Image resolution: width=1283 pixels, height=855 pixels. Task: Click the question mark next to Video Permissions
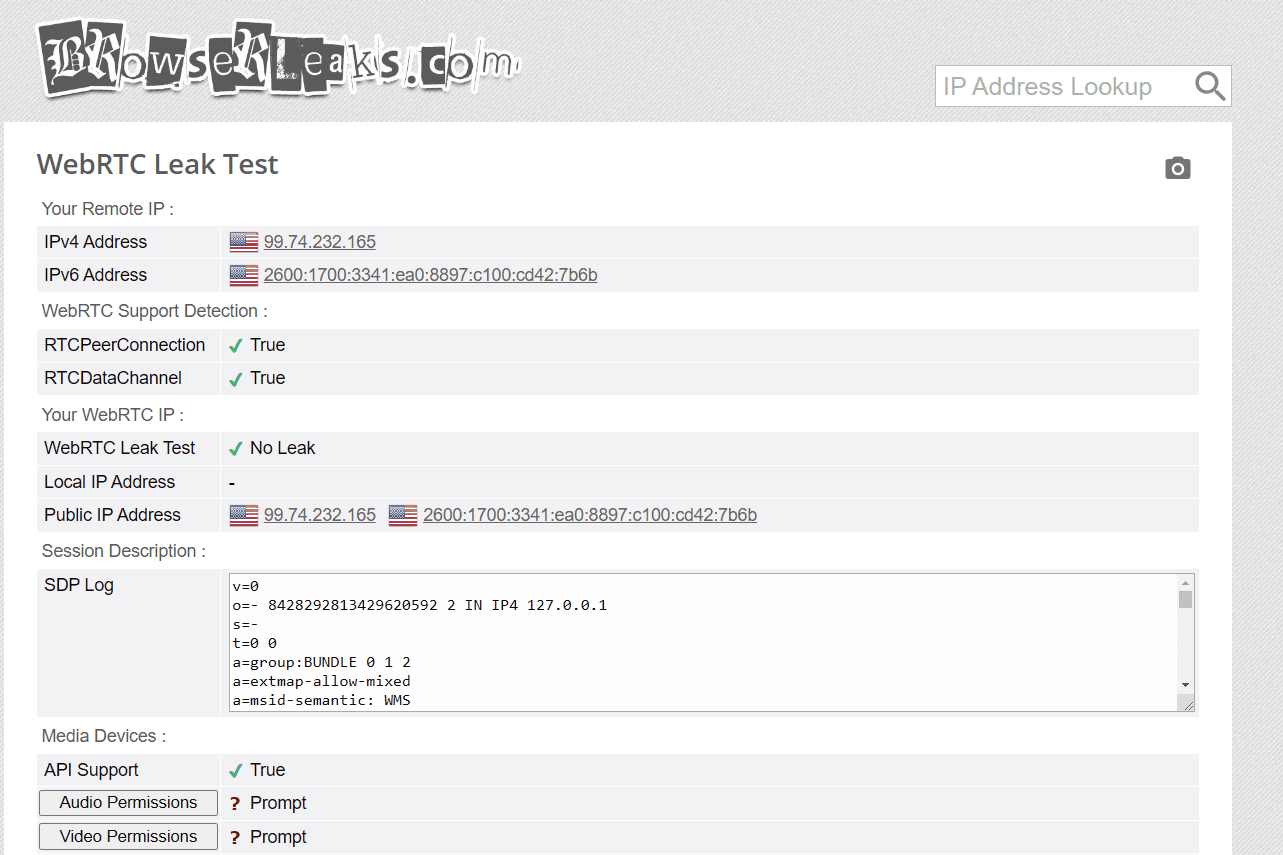(x=235, y=838)
